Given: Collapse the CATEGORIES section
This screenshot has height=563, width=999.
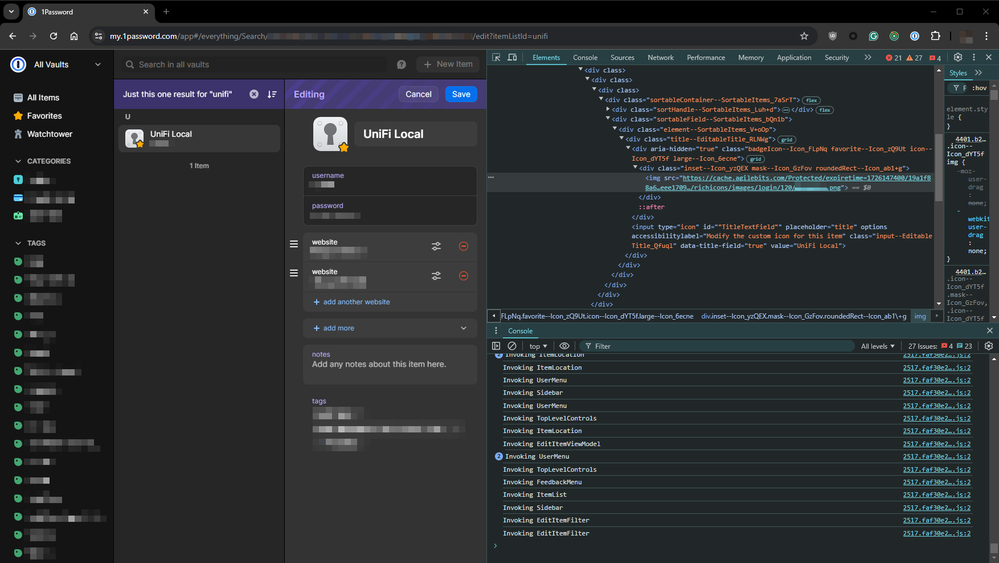Looking at the screenshot, I should tap(18, 161).
